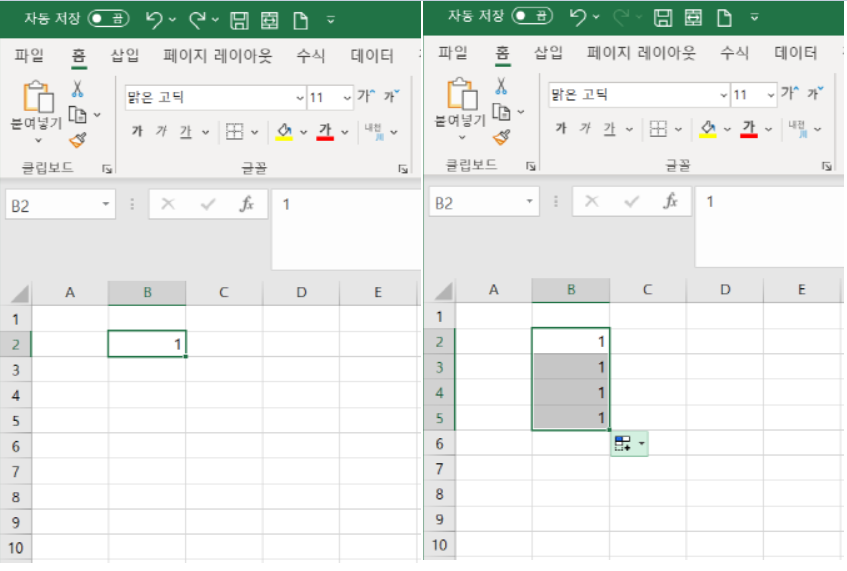Open clipboard pane launcher in left window
This screenshot has height=571, width=847.
coord(107,169)
